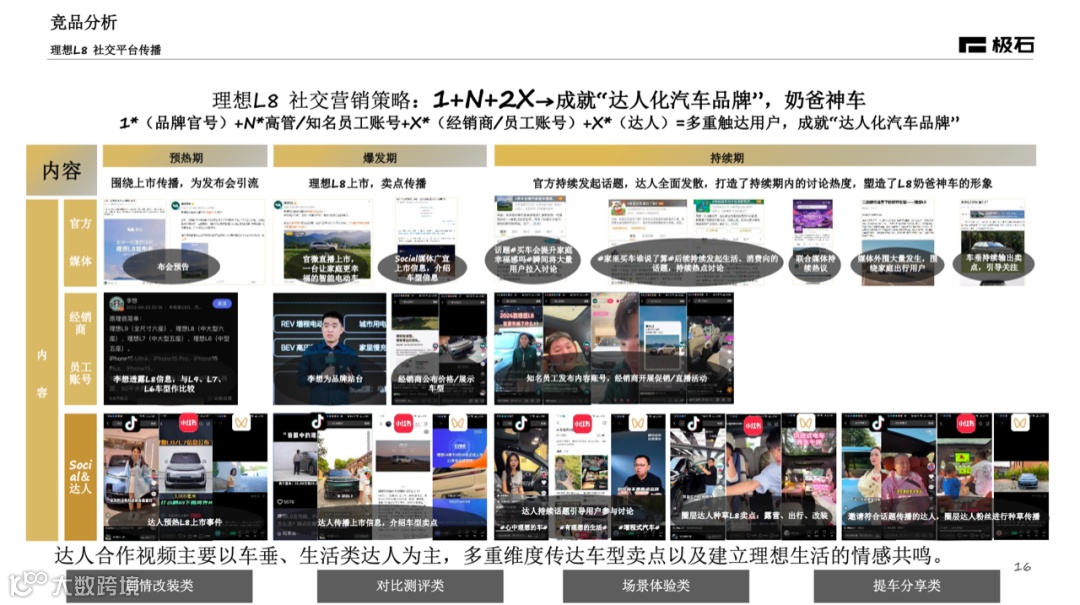Click gold butterfly logo in 达人传播上市信息 group
Viewport: 1080px width, 605px height.
(x=457, y=422)
